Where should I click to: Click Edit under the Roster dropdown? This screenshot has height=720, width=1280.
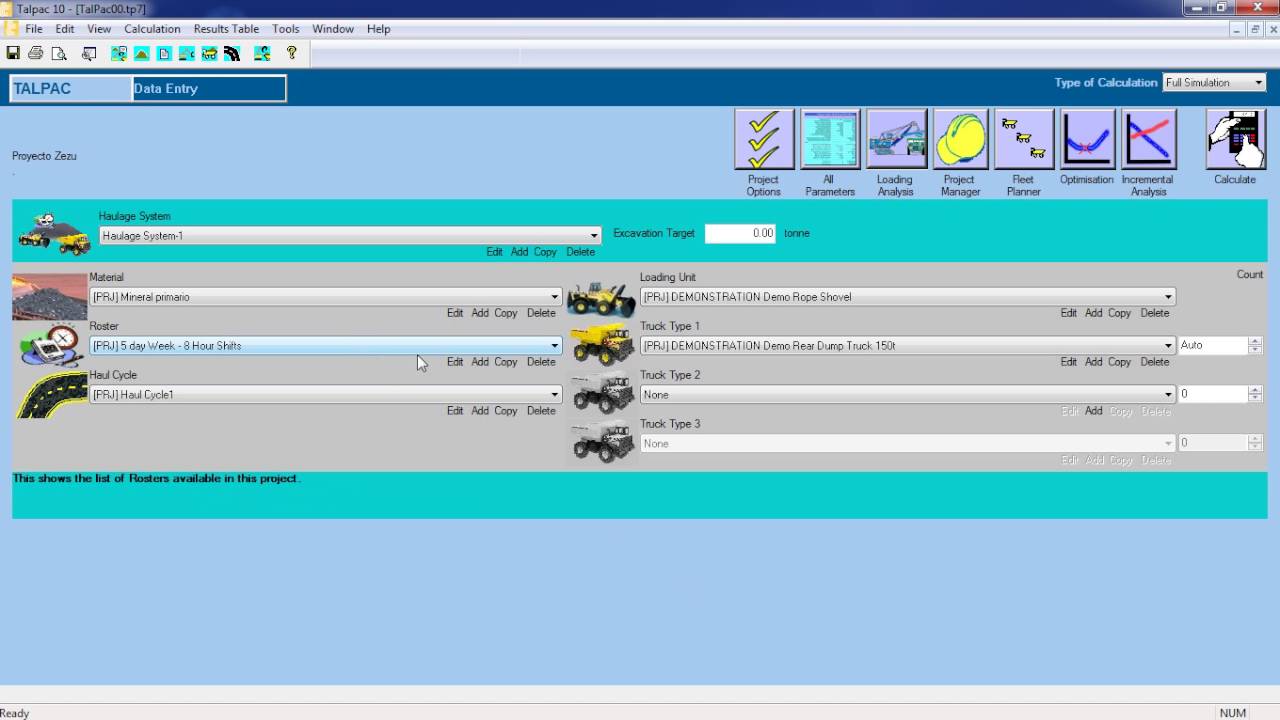pyautogui.click(x=455, y=362)
